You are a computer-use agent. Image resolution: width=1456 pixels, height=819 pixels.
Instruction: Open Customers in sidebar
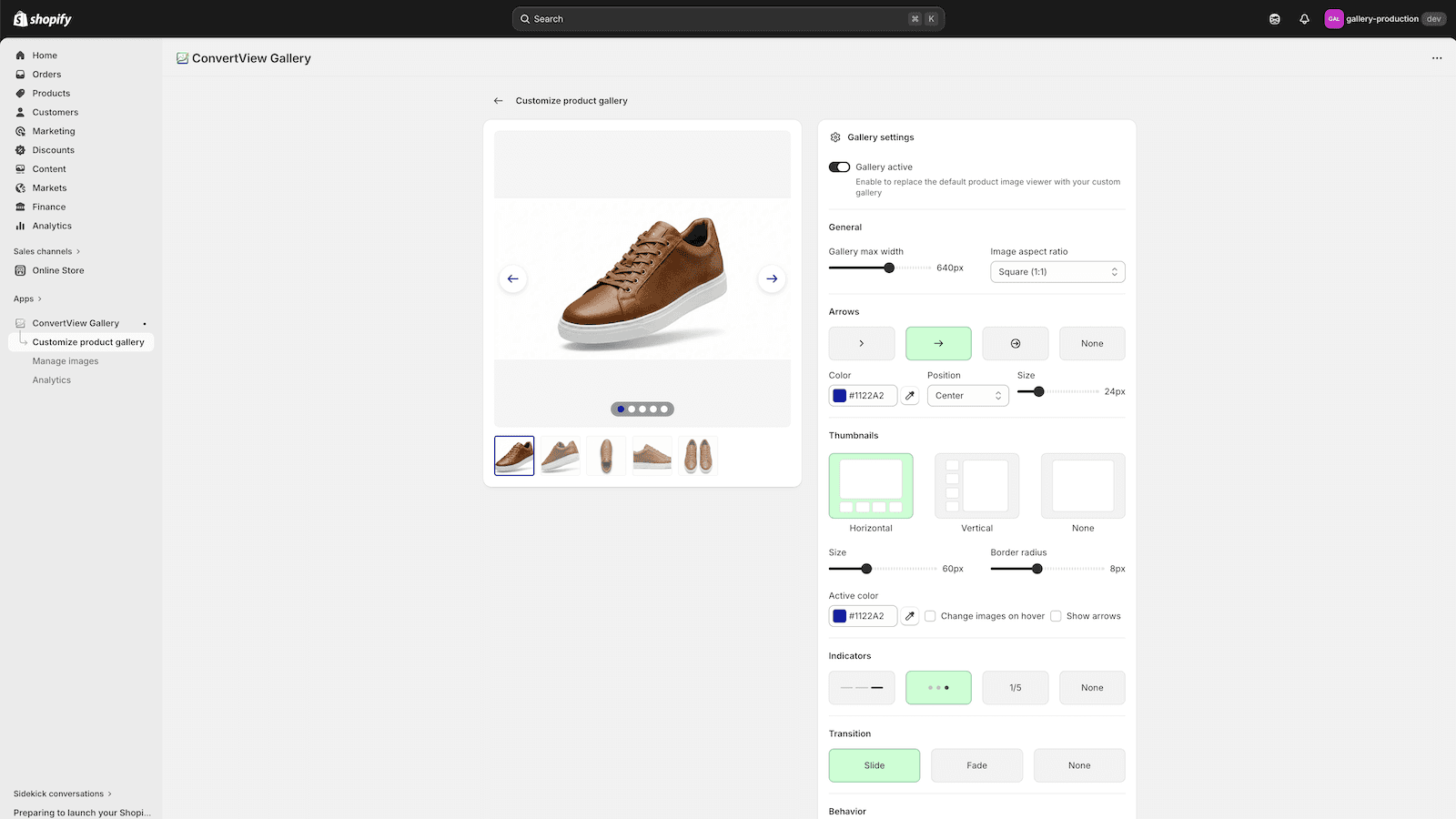[81, 113]
